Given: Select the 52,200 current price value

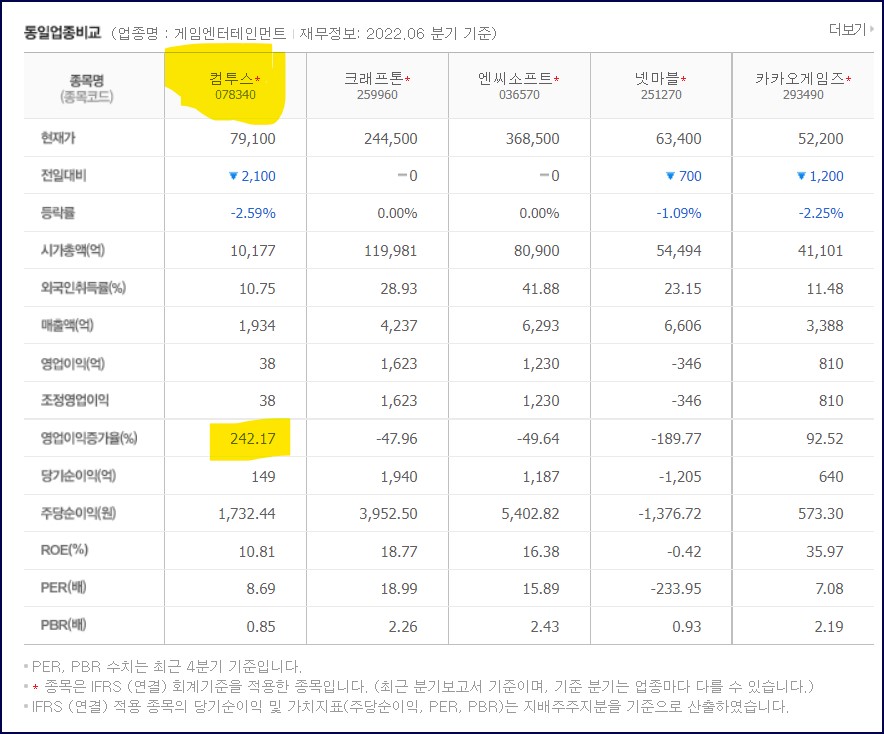Looking at the screenshot, I should point(821,139).
